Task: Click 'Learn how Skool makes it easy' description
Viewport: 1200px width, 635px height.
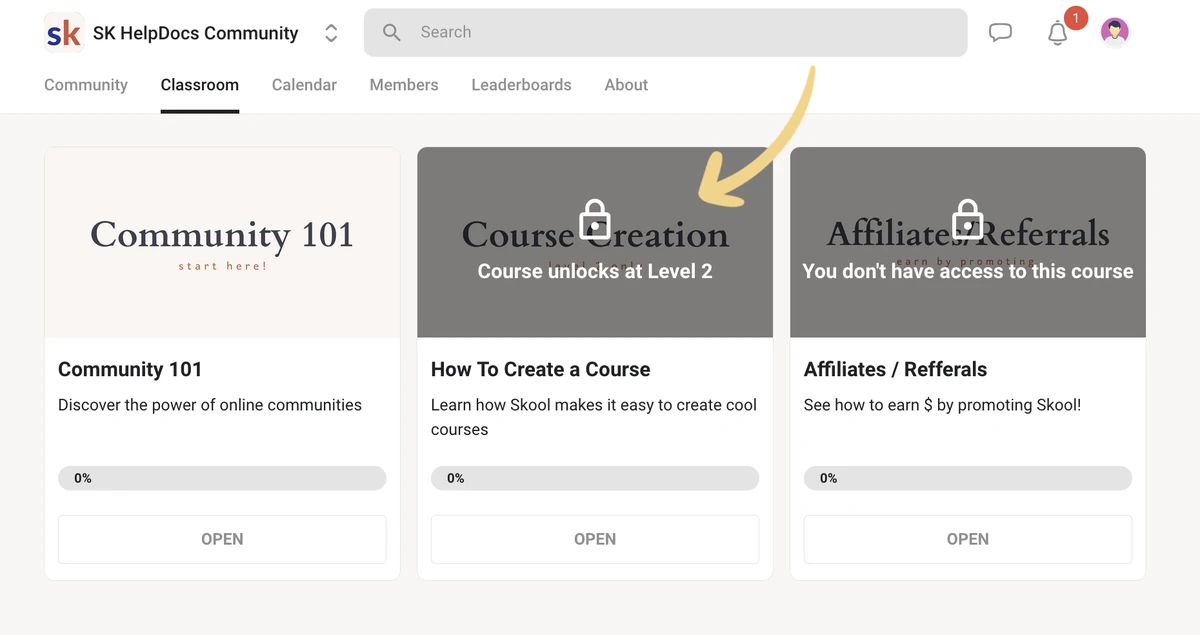Action: pyautogui.click(x=594, y=417)
